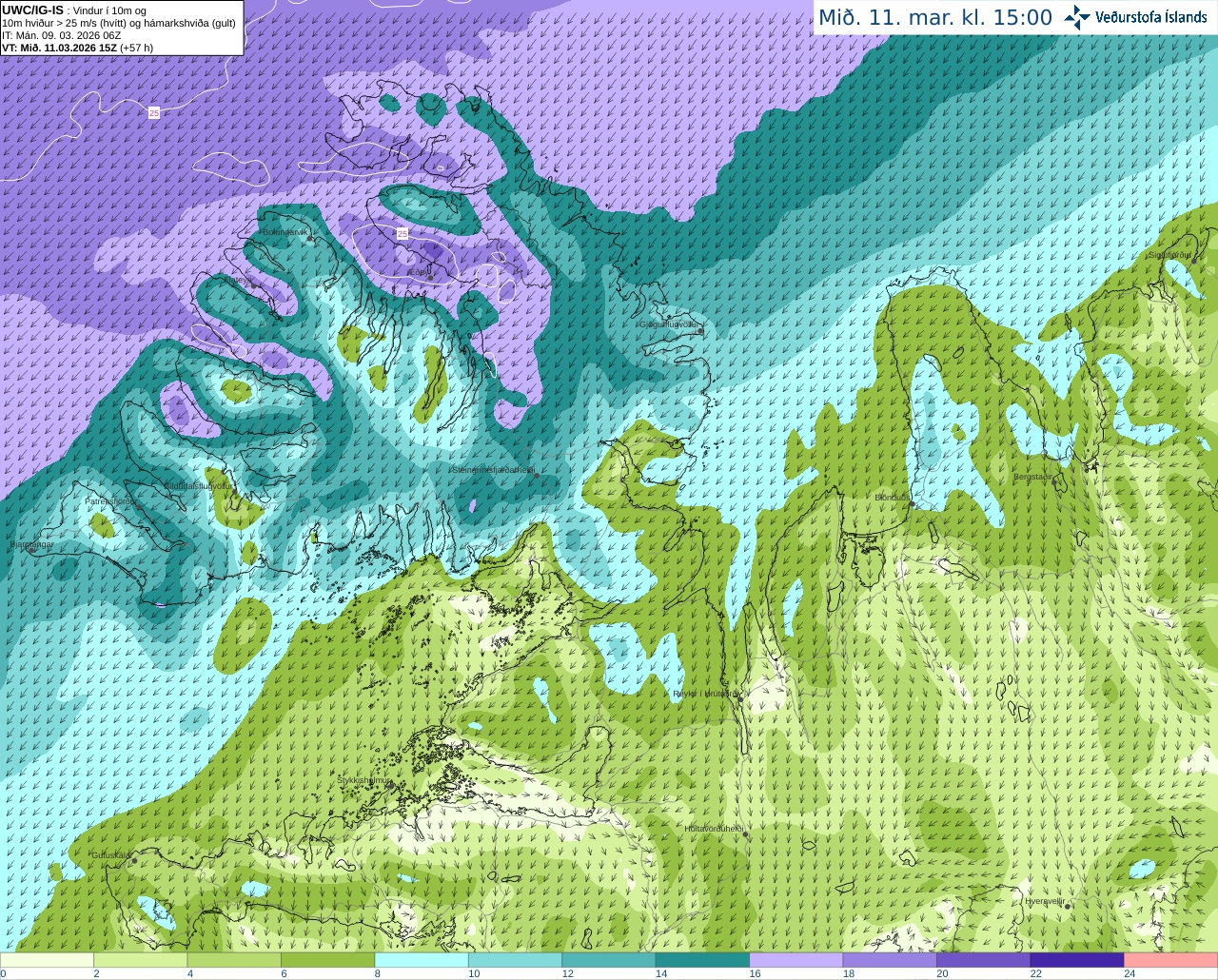Click the 25 contour label in upper-left sea
Viewport: 1218px width, 980px height.
(x=154, y=113)
